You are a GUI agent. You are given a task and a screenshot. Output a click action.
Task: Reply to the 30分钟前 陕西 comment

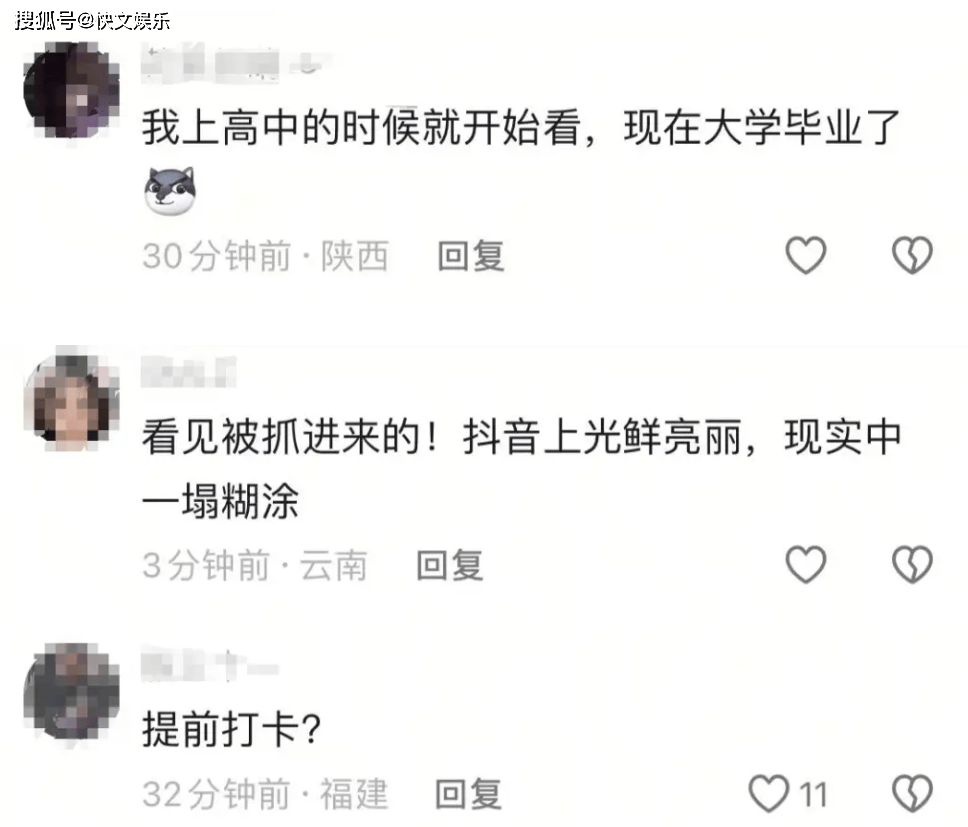[x=471, y=256]
